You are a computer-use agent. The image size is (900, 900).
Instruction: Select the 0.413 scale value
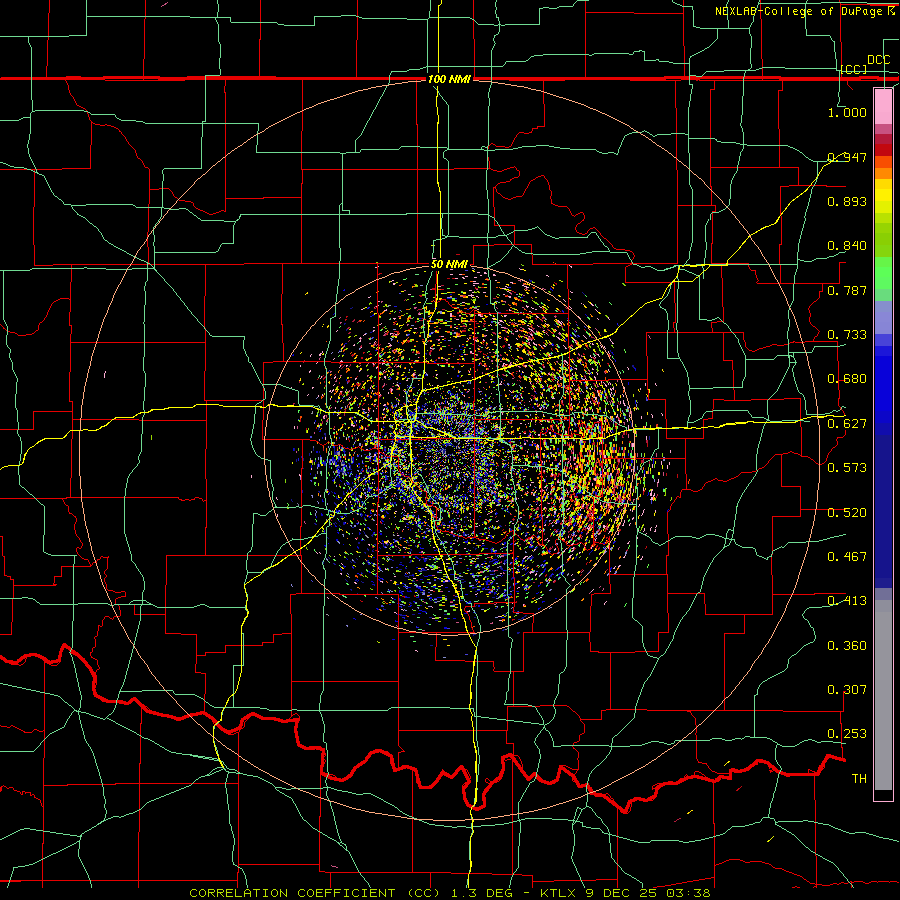coord(847,601)
